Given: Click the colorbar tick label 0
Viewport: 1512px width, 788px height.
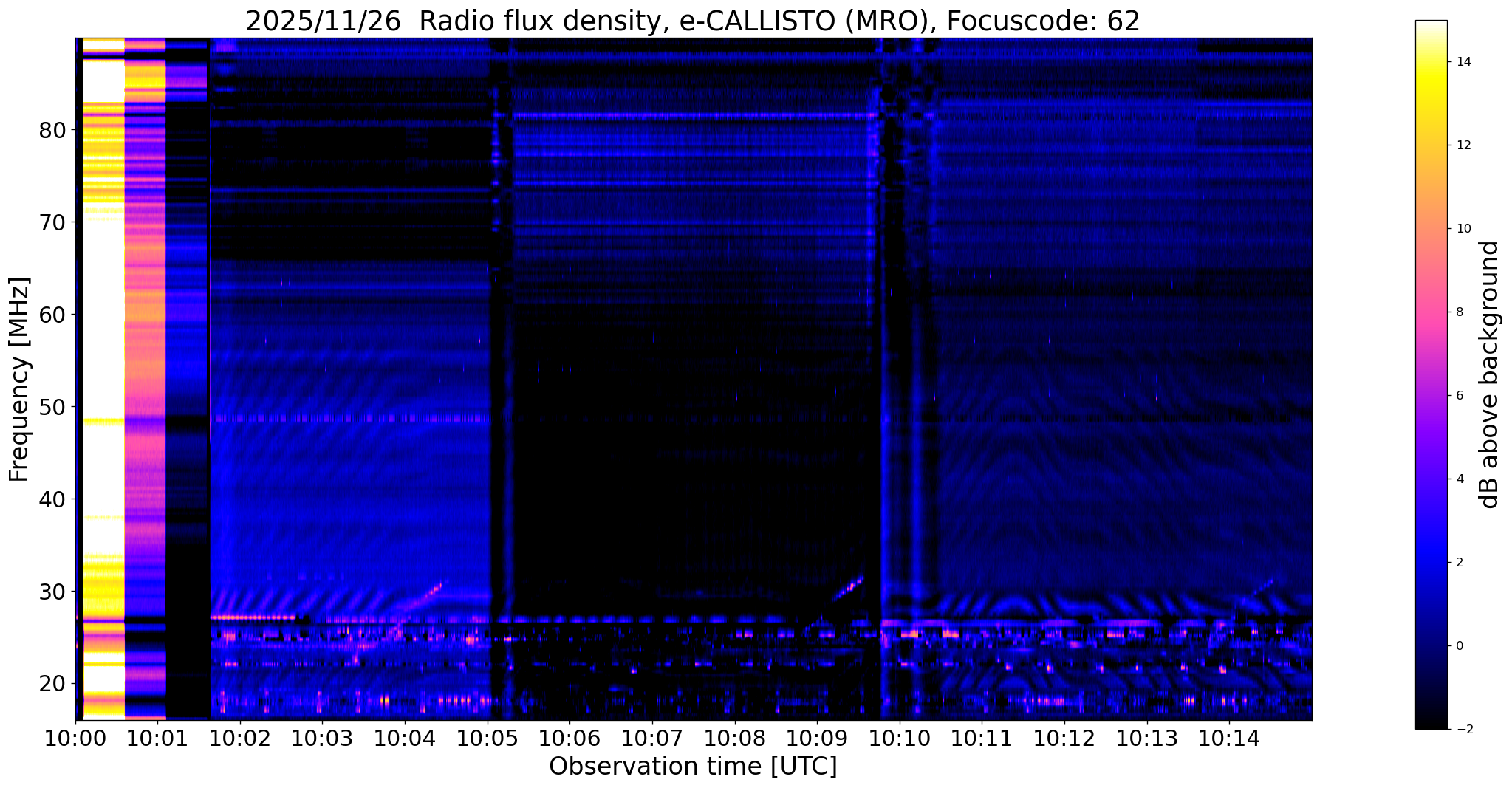Looking at the screenshot, I should pyautogui.click(x=1459, y=646).
